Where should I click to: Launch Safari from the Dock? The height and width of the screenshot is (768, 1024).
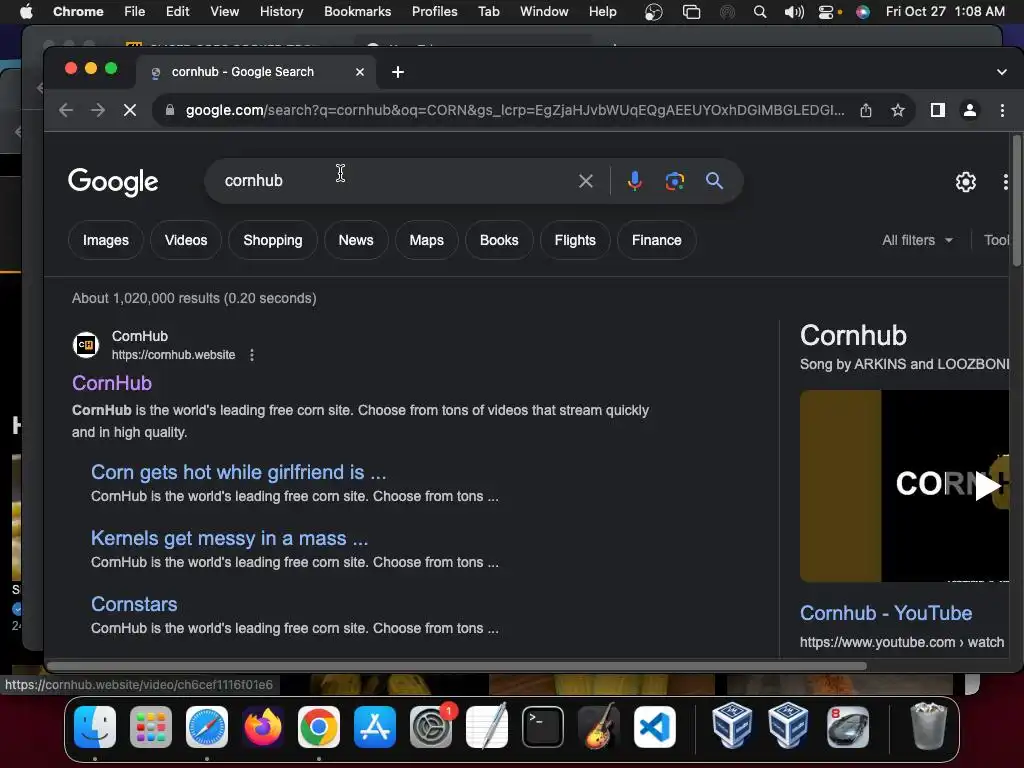207,727
